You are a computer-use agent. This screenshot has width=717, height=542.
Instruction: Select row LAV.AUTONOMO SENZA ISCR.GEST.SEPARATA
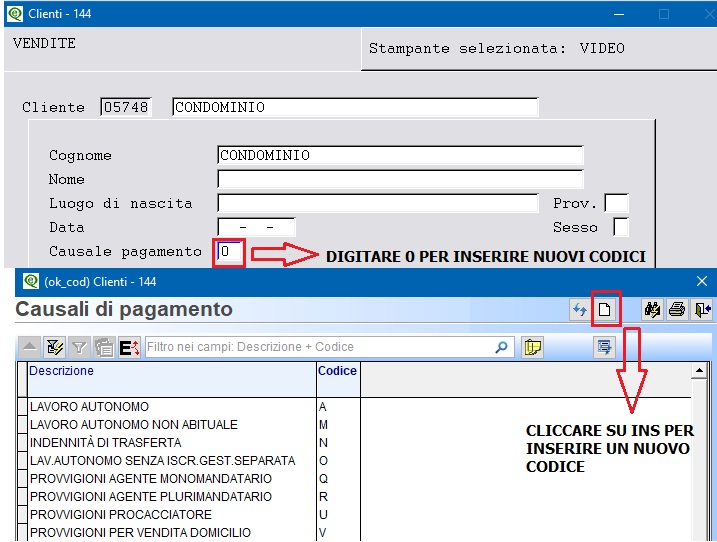pyautogui.click(x=172, y=461)
